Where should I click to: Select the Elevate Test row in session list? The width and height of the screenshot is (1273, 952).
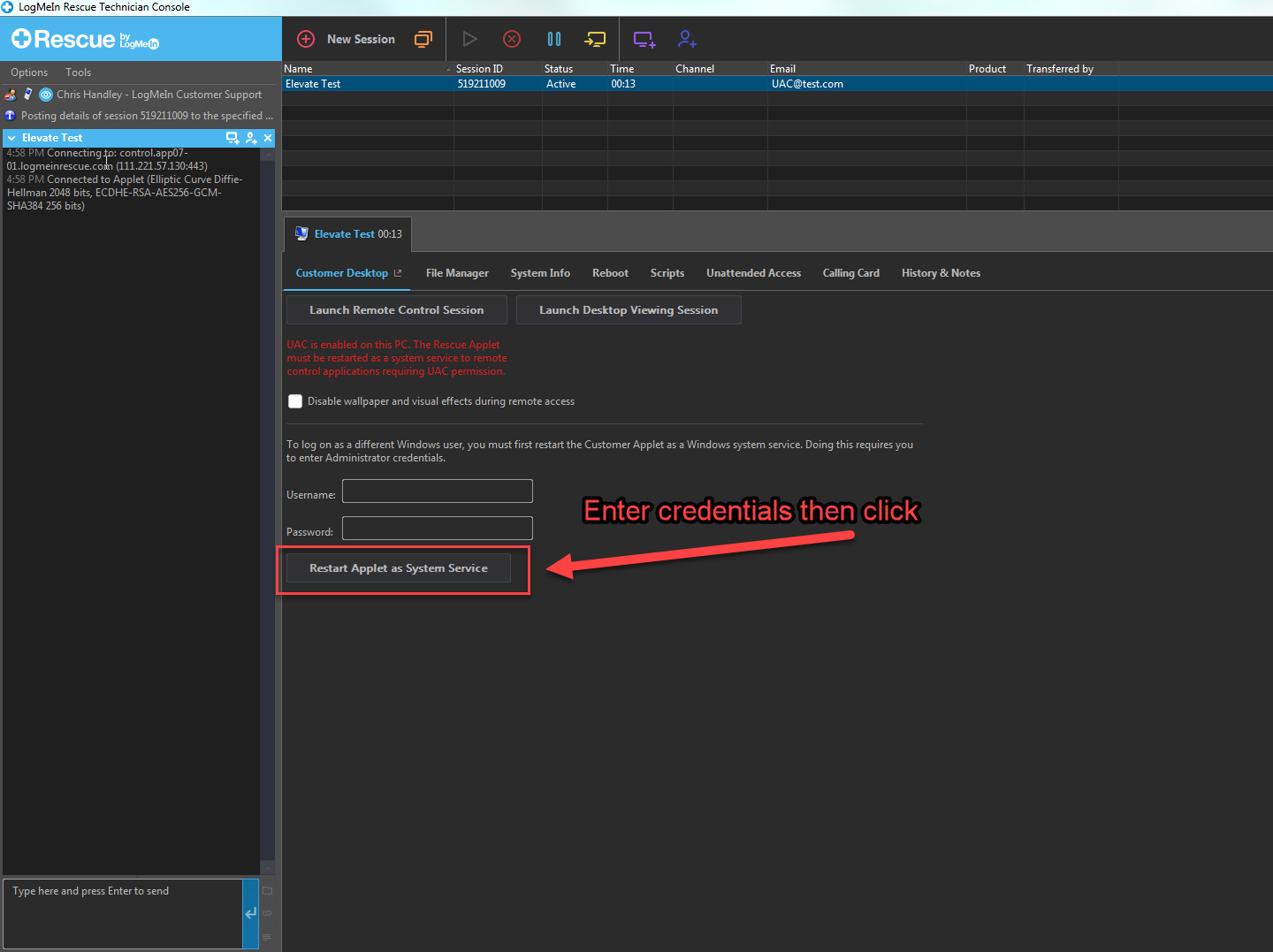pos(777,84)
